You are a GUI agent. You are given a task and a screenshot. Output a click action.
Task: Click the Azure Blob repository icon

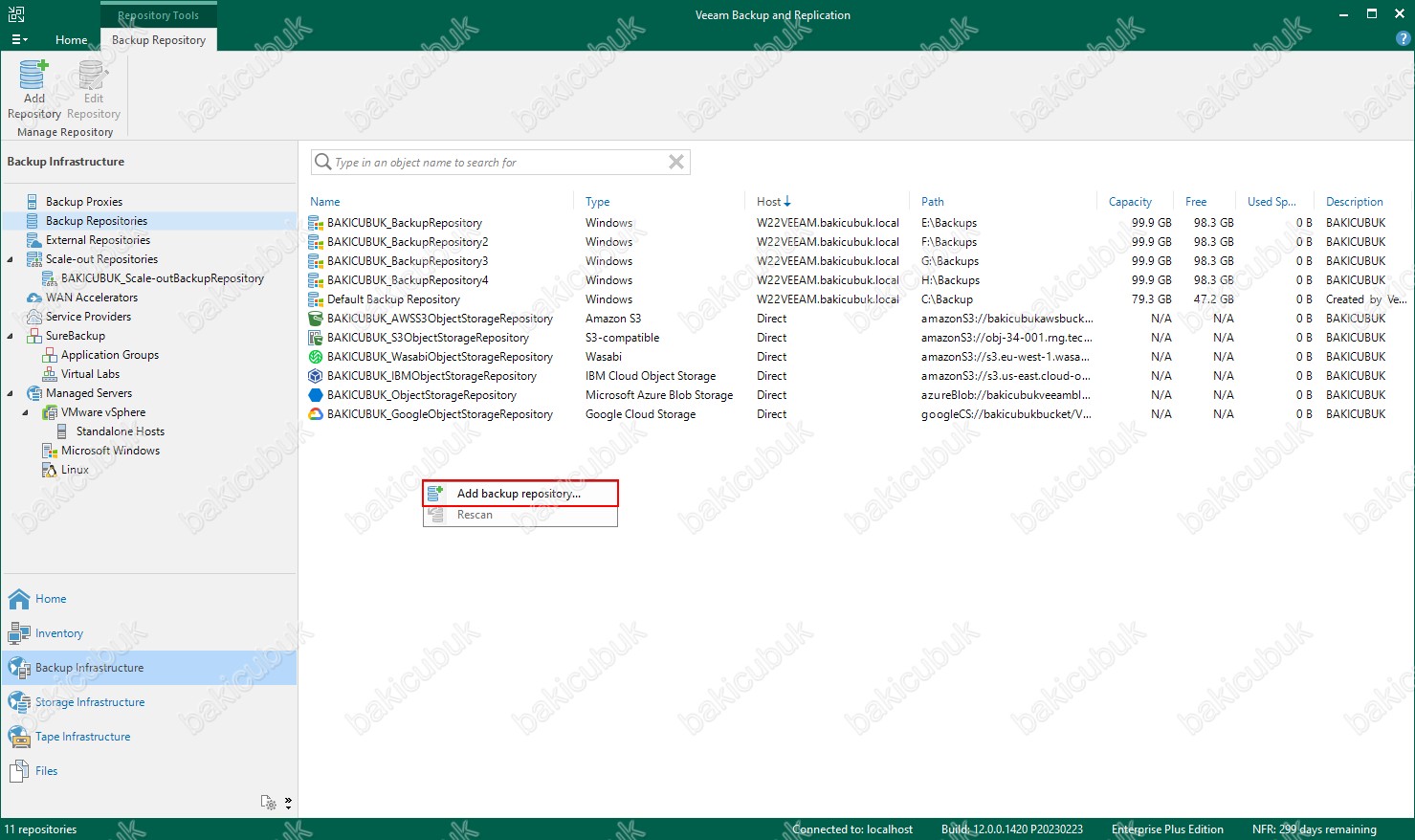click(316, 395)
